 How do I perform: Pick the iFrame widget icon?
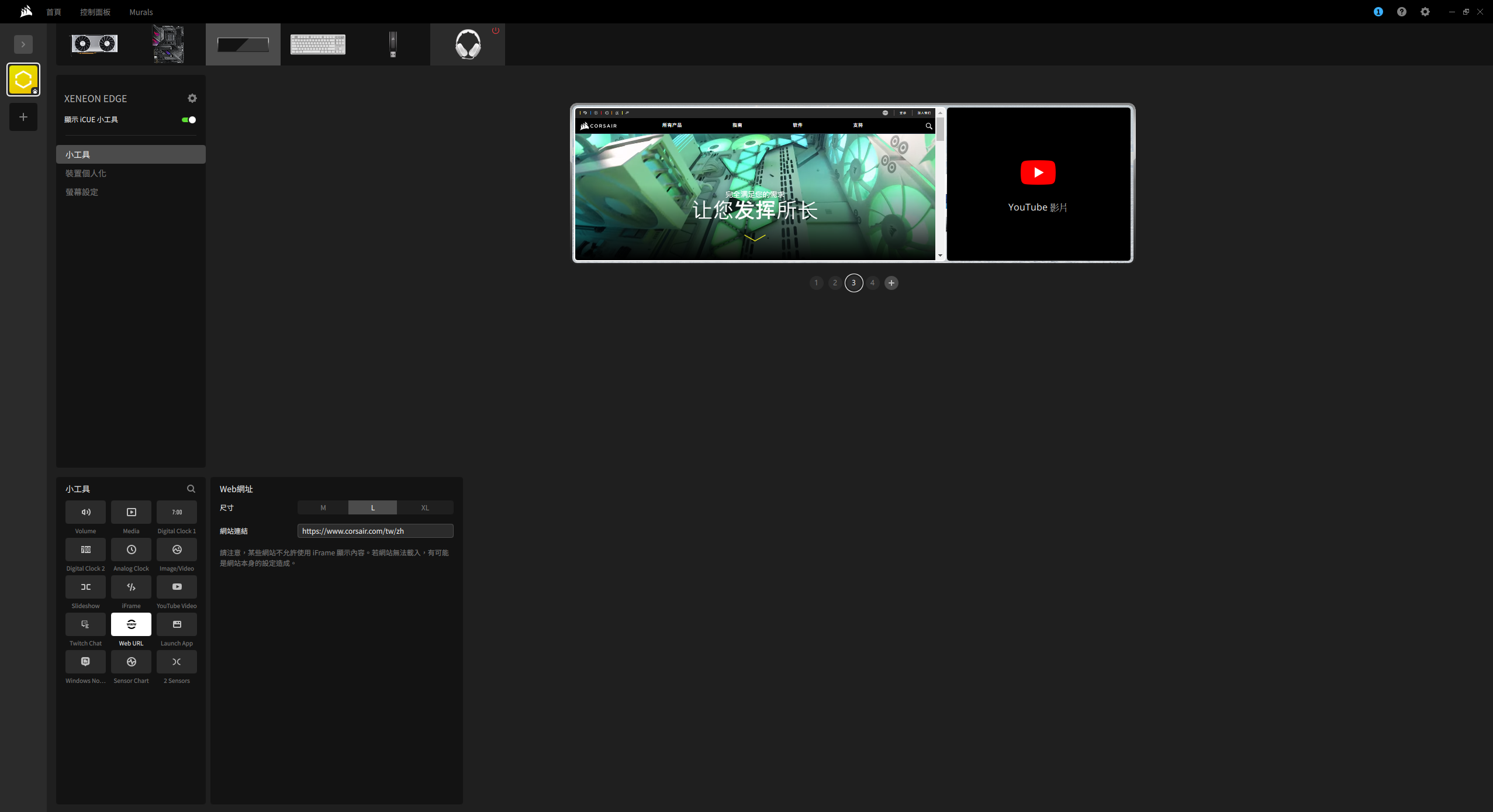pos(131,587)
